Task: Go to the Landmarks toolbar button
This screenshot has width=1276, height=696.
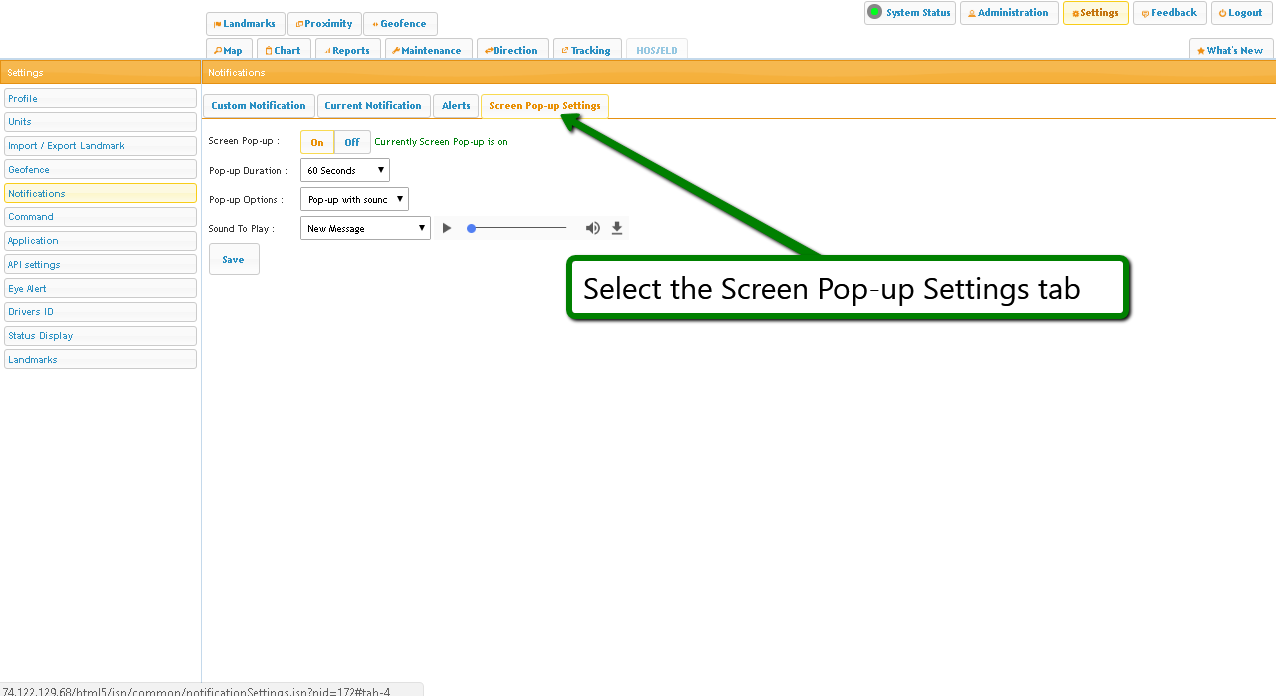Action: [245, 24]
